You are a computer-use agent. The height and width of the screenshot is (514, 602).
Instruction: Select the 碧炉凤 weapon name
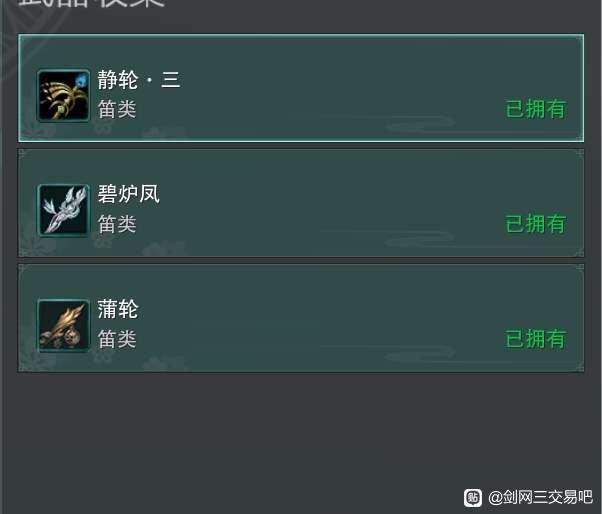point(128,194)
